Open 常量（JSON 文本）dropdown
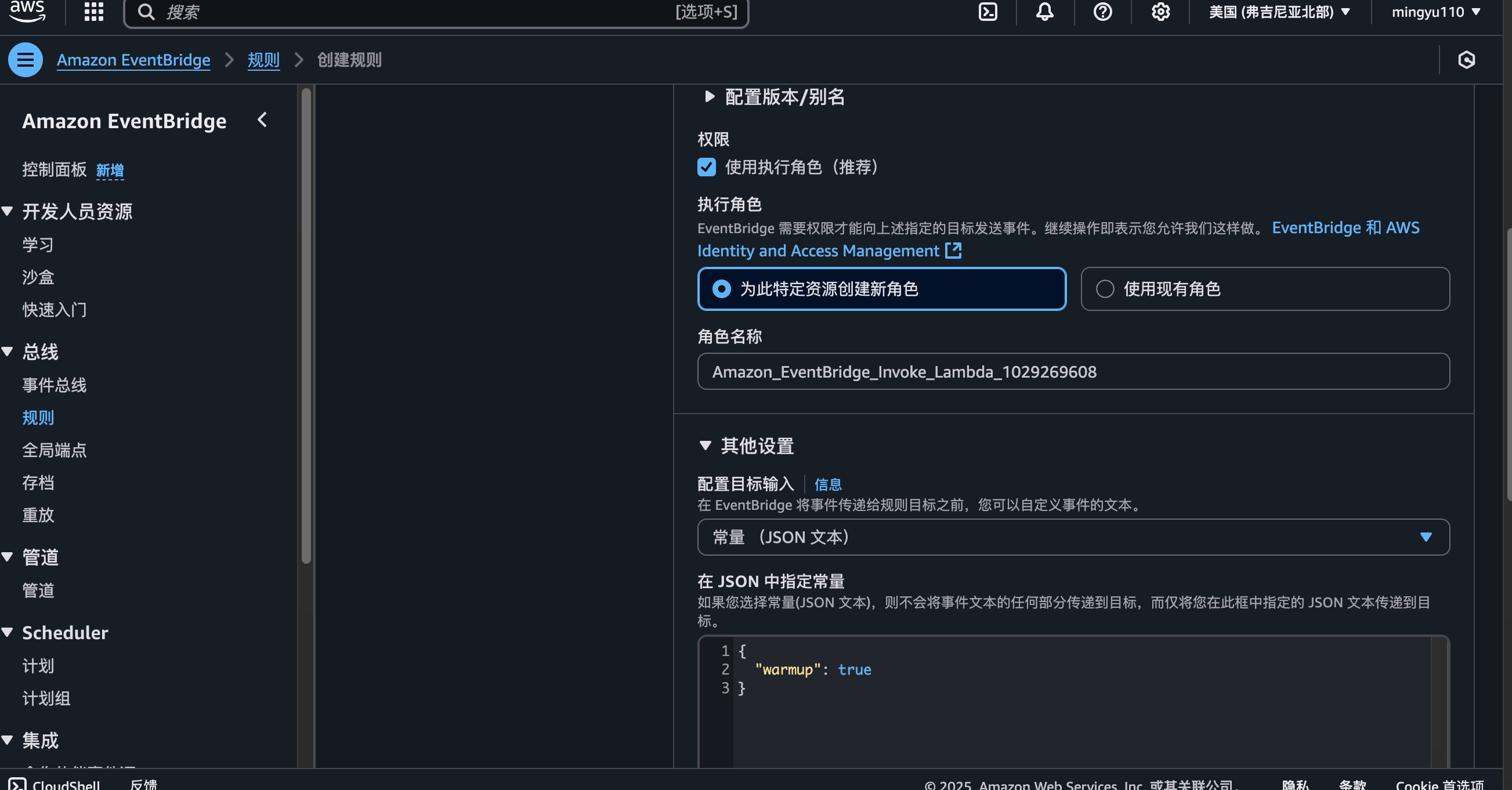The width and height of the screenshot is (1512, 790). (x=1073, y=537)
